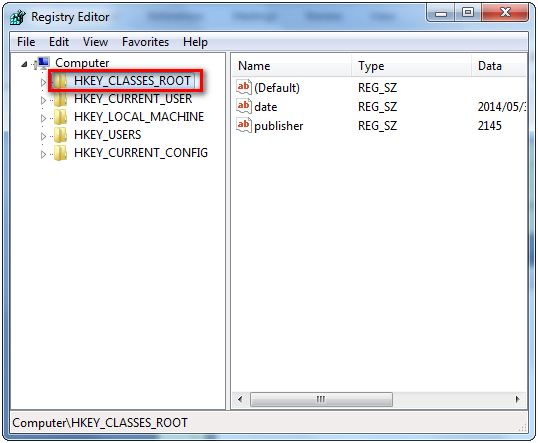Expand the HKEY_LOCAL_MACHINE node
Screen dimensions: 538x443
pos(43,118)
